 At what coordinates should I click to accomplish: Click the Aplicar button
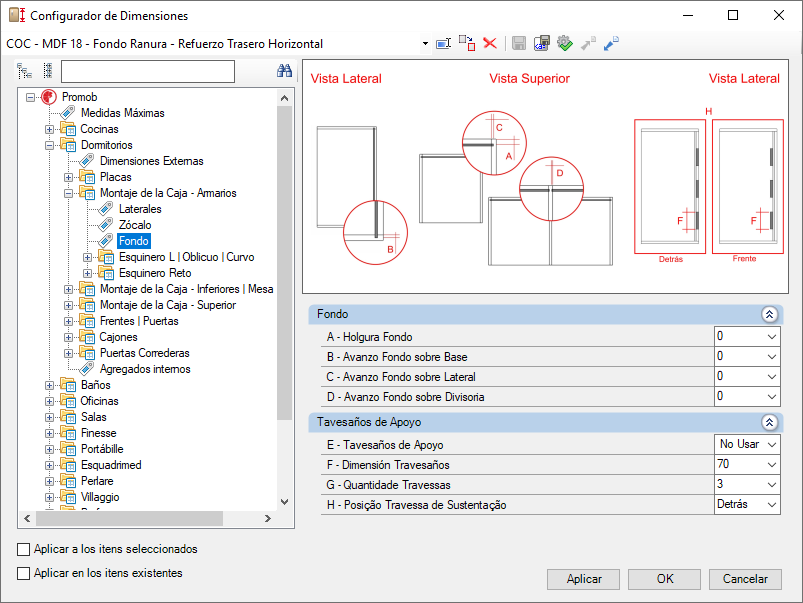click(583, 579)
